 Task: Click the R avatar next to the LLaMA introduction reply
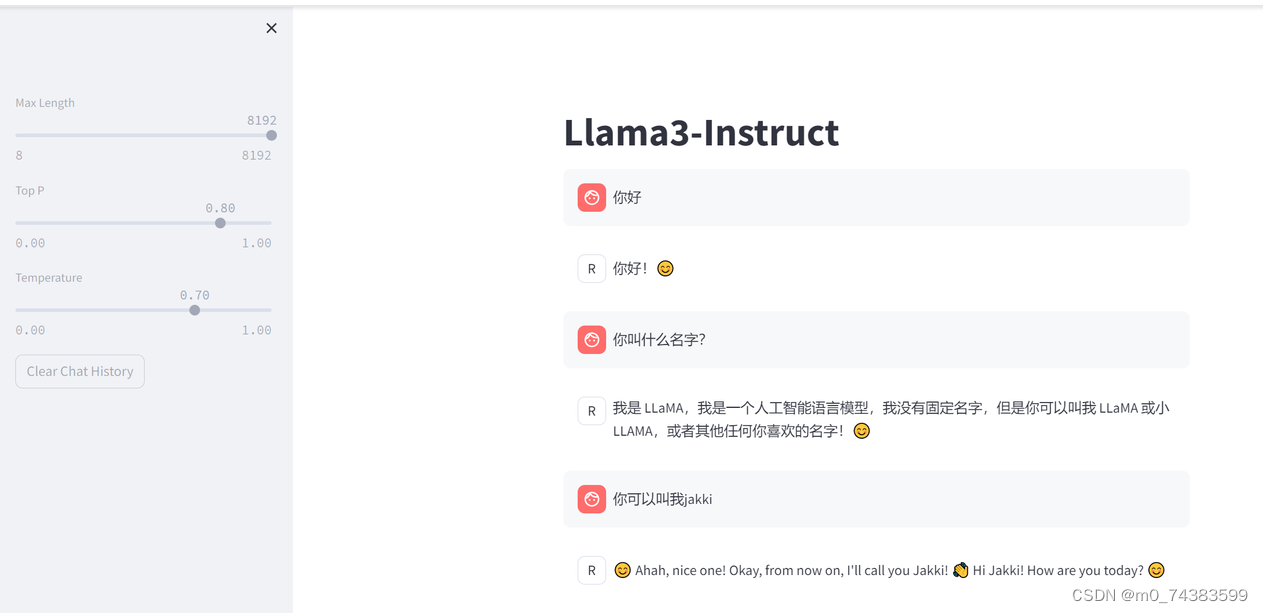click(x=591, y=410)
